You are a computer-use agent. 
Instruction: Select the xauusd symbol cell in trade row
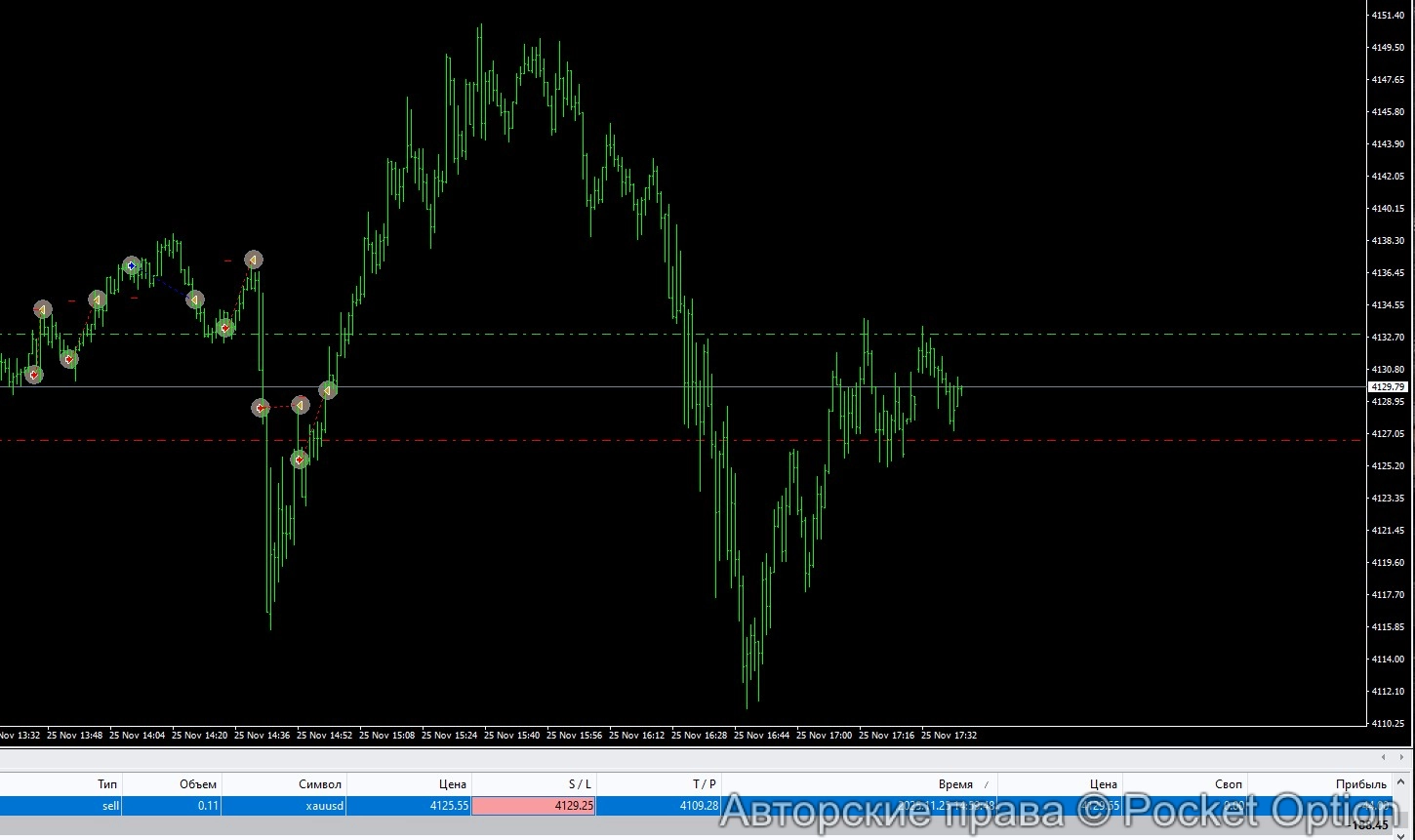[x=324, y=806]
